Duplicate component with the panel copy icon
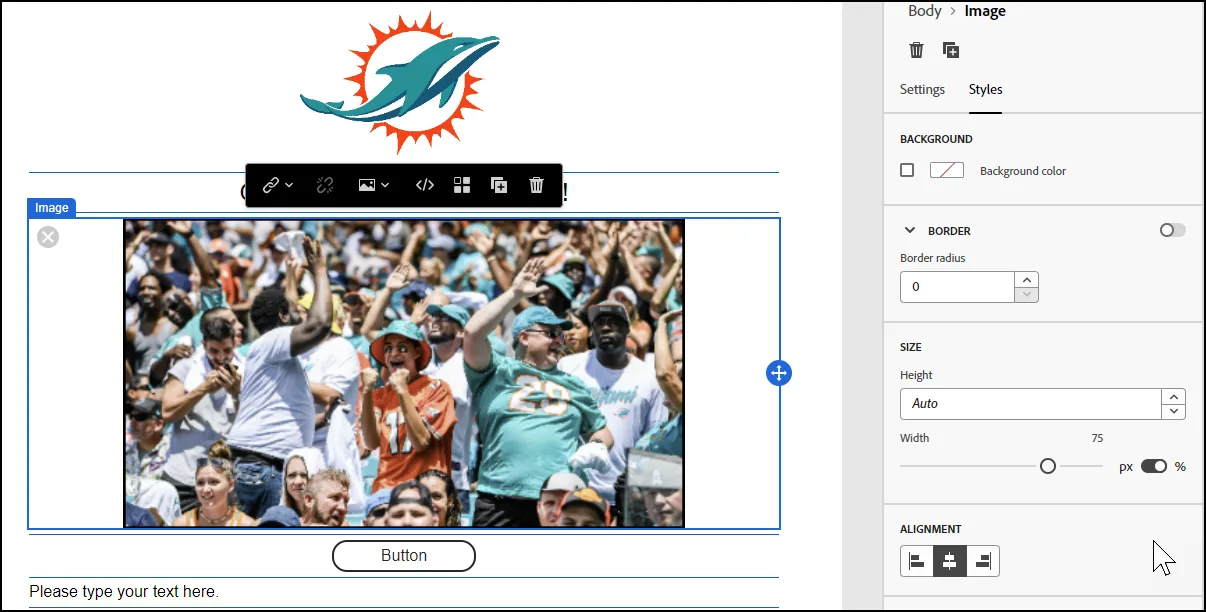The height and width of the screenshot is (612, 1206). coord(951,50)
